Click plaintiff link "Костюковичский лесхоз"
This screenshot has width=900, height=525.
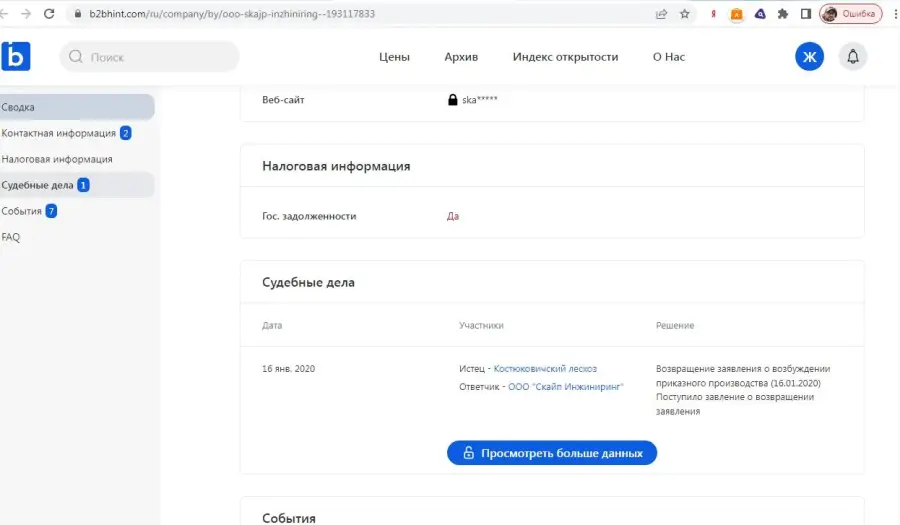pos(545,368)
